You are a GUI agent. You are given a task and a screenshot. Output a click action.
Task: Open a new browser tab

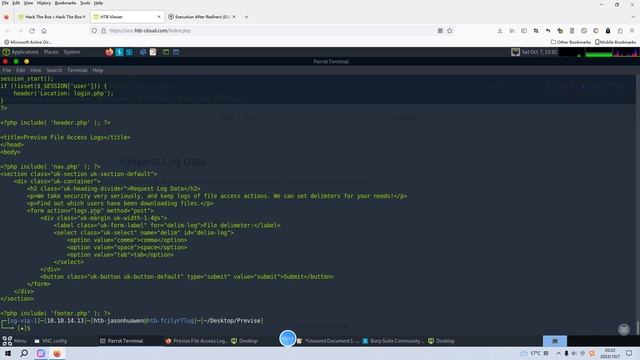pos(246,17)
